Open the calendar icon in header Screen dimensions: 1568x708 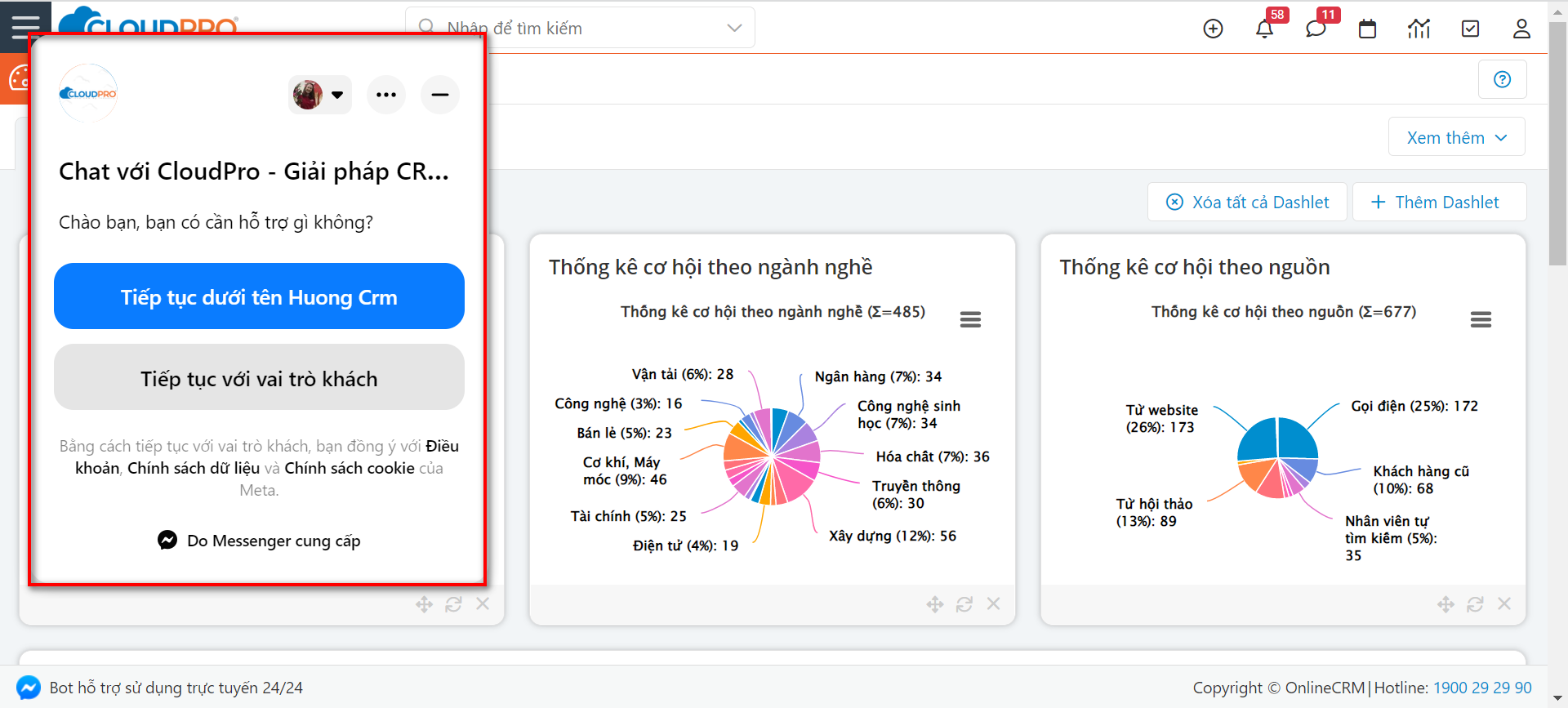(1367, 29)
